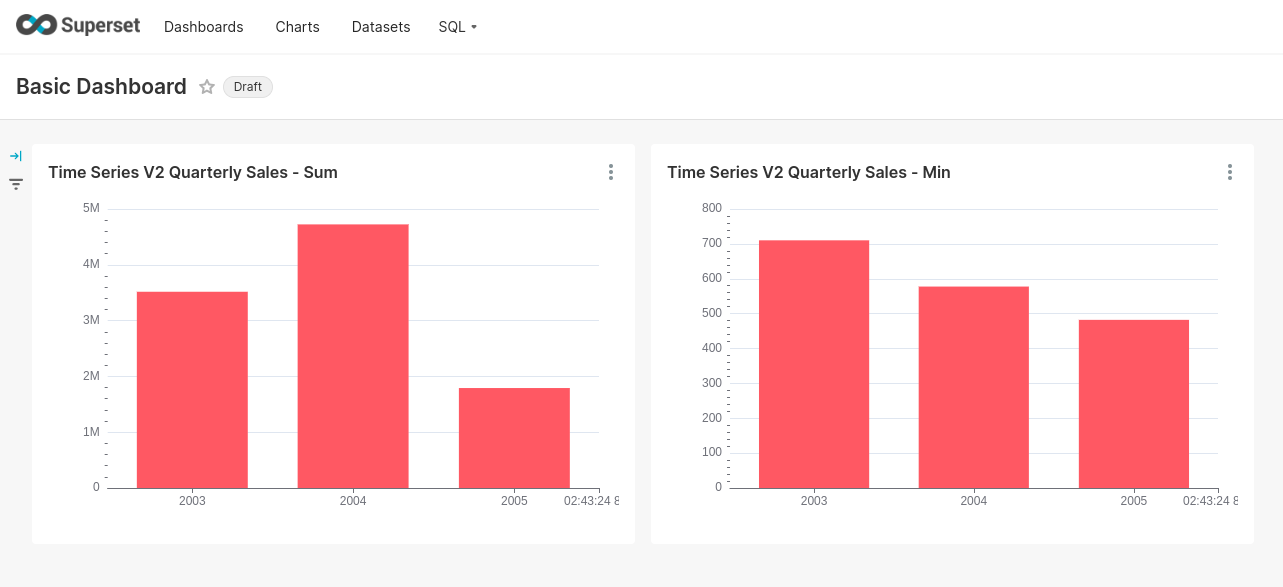Select the Charts navigation item
Image resolution: width=1283 pixels, height=587 pixels.
point(296,27)
